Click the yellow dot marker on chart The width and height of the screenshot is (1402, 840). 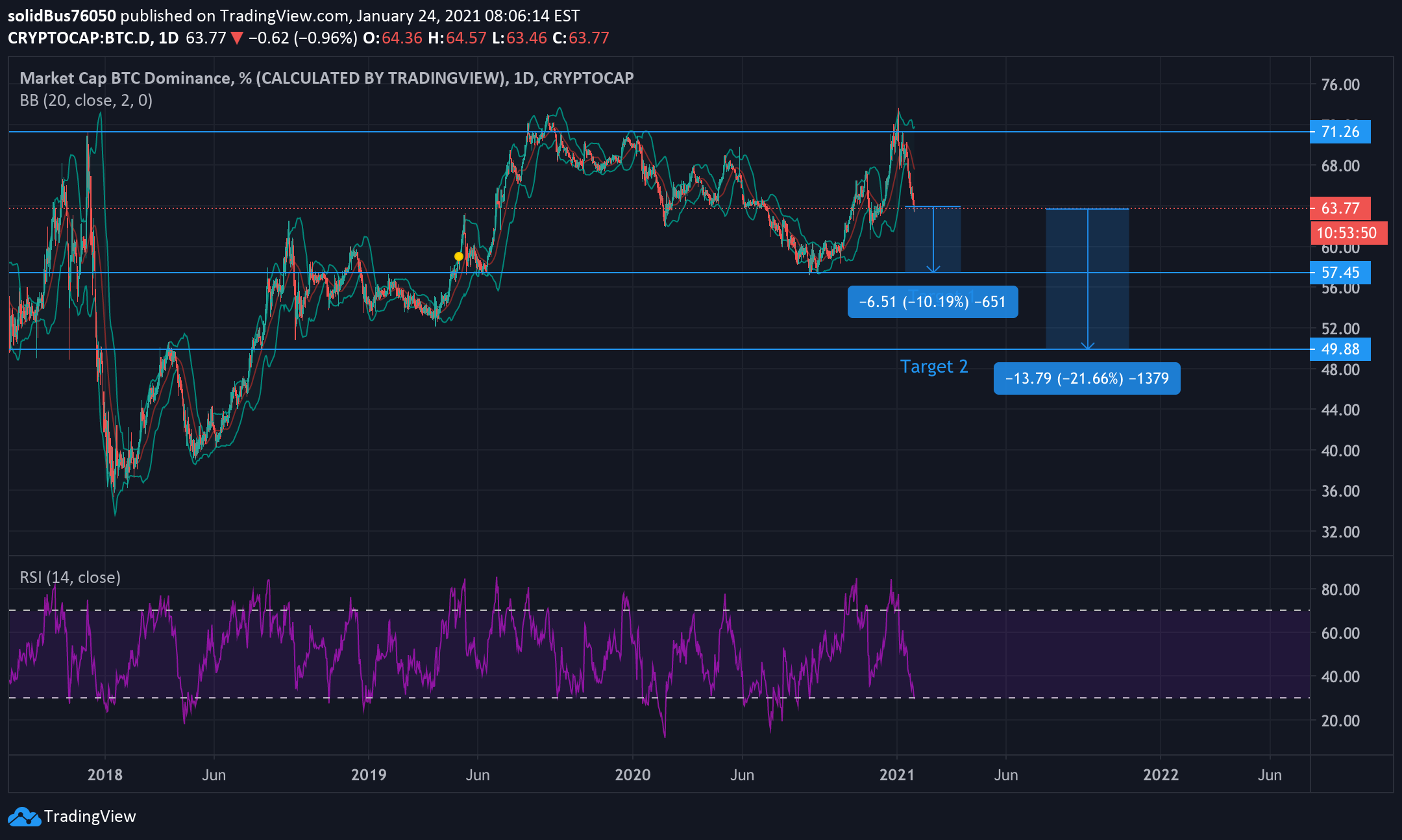point(459,256)
